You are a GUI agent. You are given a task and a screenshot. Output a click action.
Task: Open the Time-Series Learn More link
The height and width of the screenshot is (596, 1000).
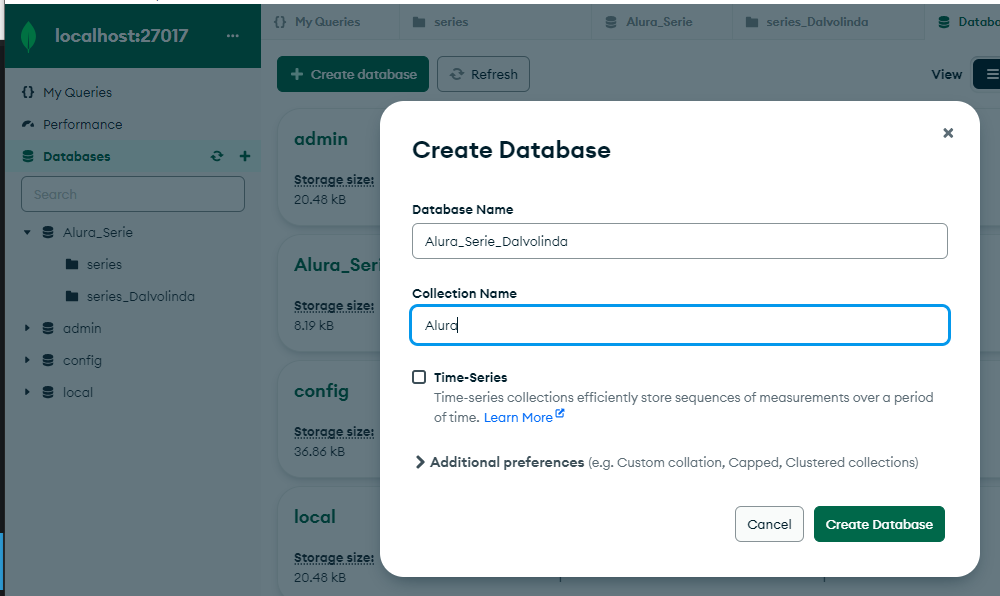coord(518,417)
